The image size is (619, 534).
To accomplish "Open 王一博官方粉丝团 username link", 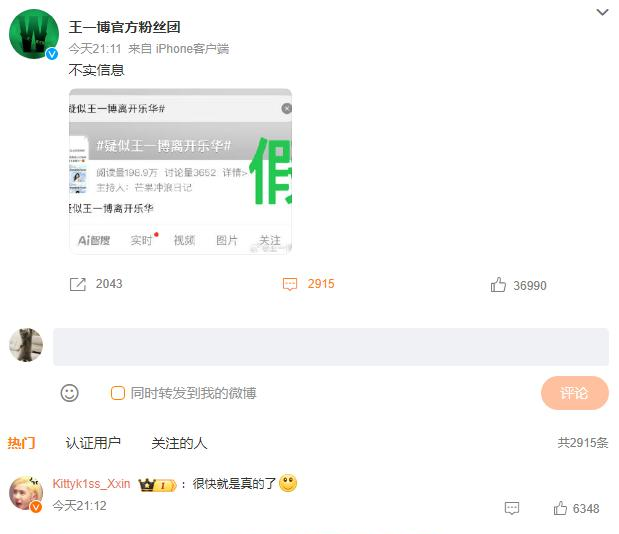I will coord(124,27).
